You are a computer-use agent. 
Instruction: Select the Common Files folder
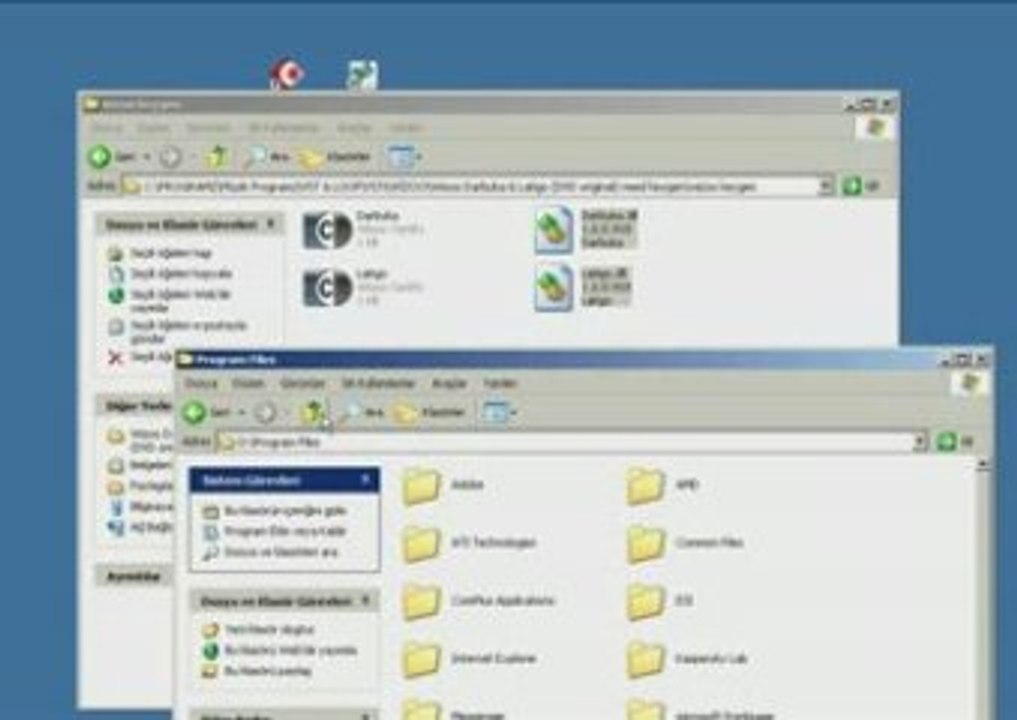(685, 544)
